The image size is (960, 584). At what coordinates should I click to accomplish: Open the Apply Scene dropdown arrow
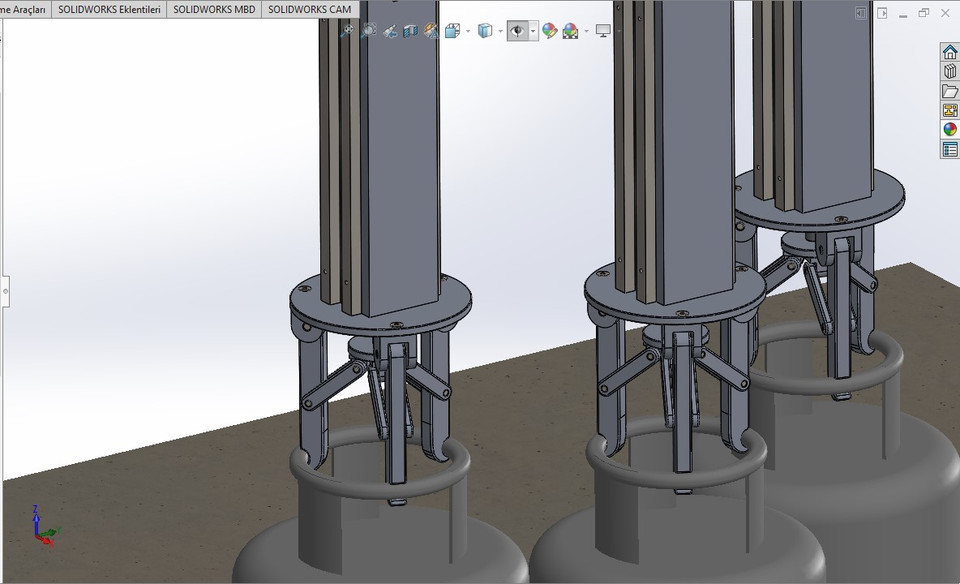pyautogui.click(x=585, y=30)
